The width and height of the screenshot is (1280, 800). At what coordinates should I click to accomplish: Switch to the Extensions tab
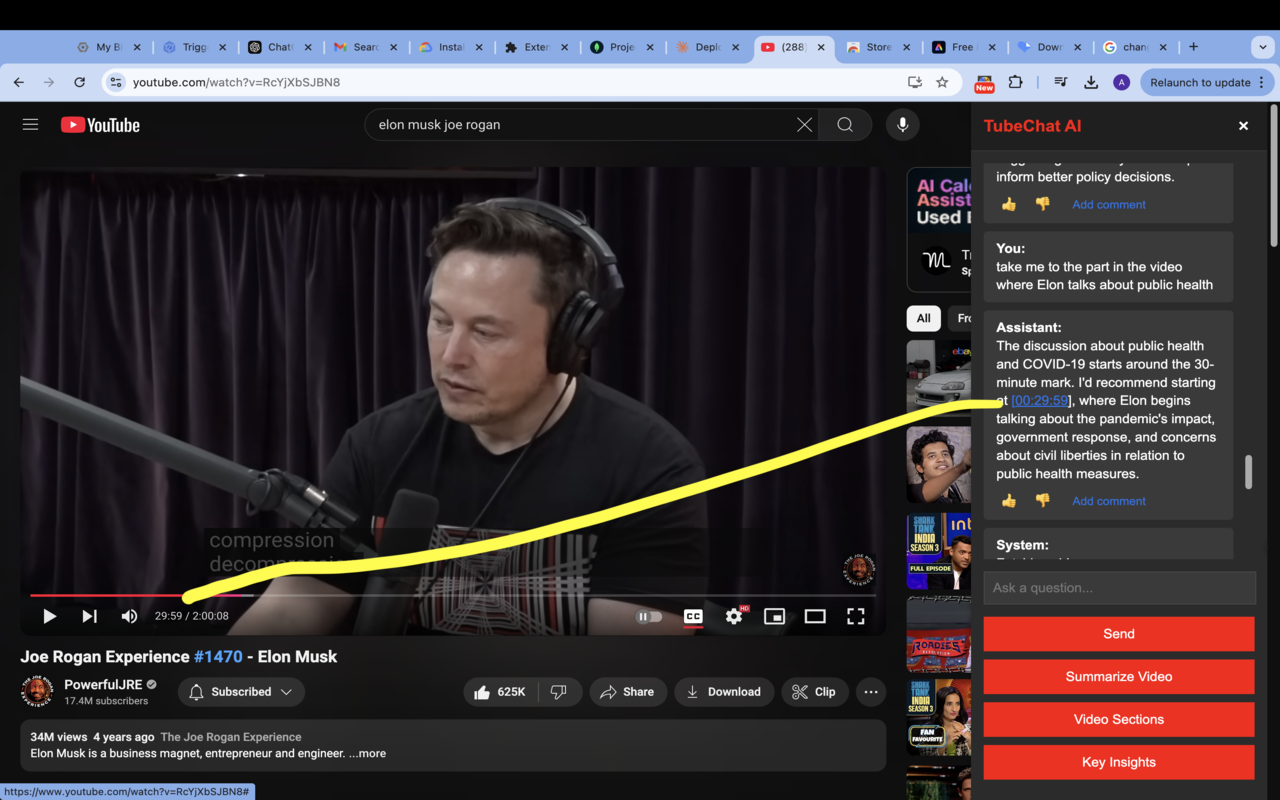537,47
